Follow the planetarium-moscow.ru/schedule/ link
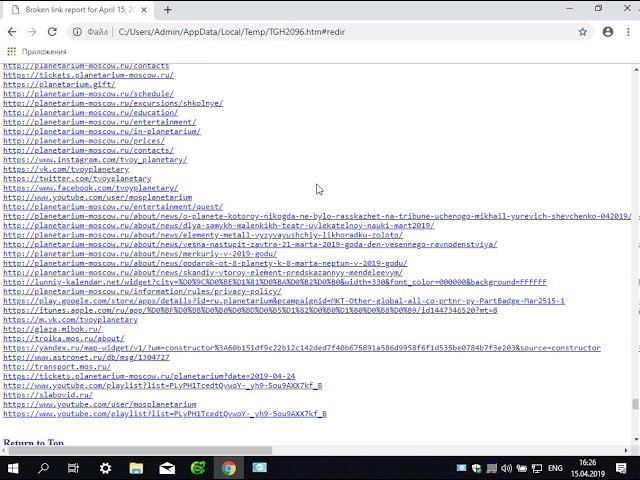 coord(89,94)
